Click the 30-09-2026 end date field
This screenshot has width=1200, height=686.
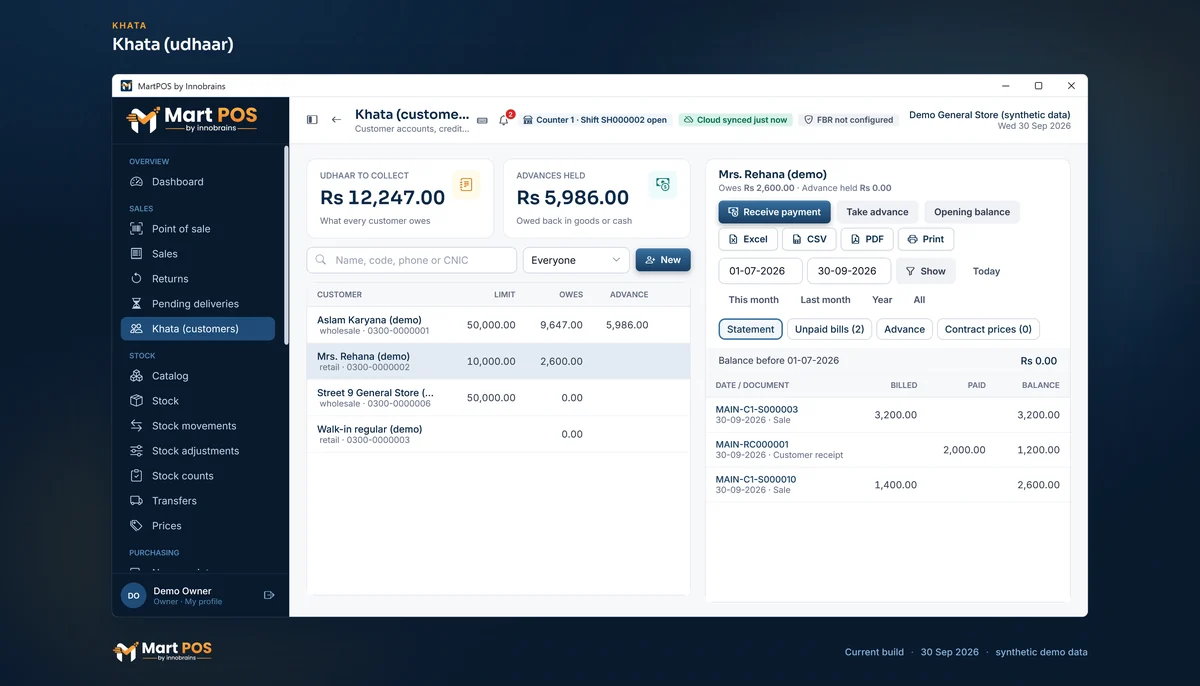848,271
